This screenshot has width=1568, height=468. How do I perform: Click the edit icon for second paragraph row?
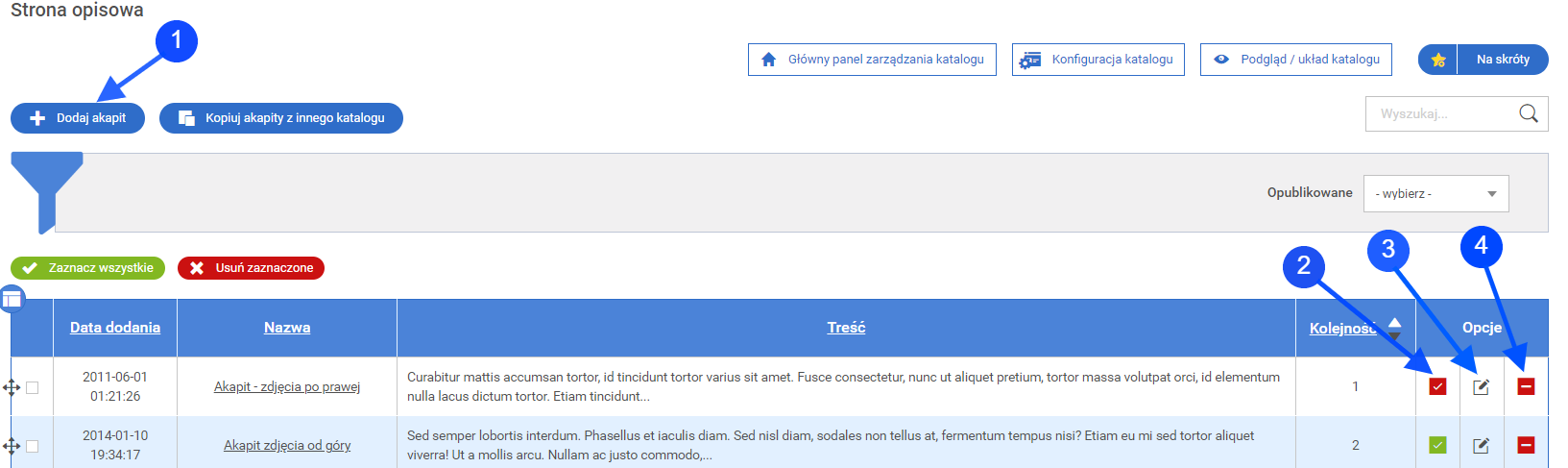1482,445
